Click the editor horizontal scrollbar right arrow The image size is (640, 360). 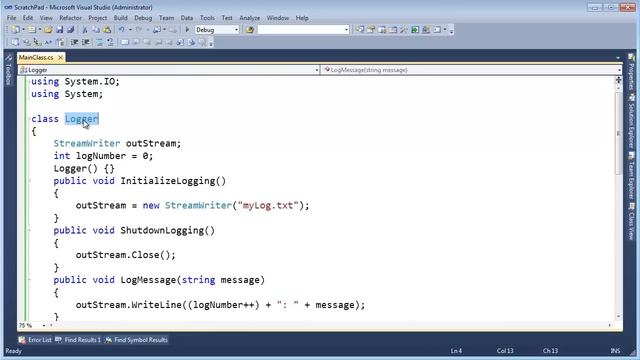coord(610,325)
